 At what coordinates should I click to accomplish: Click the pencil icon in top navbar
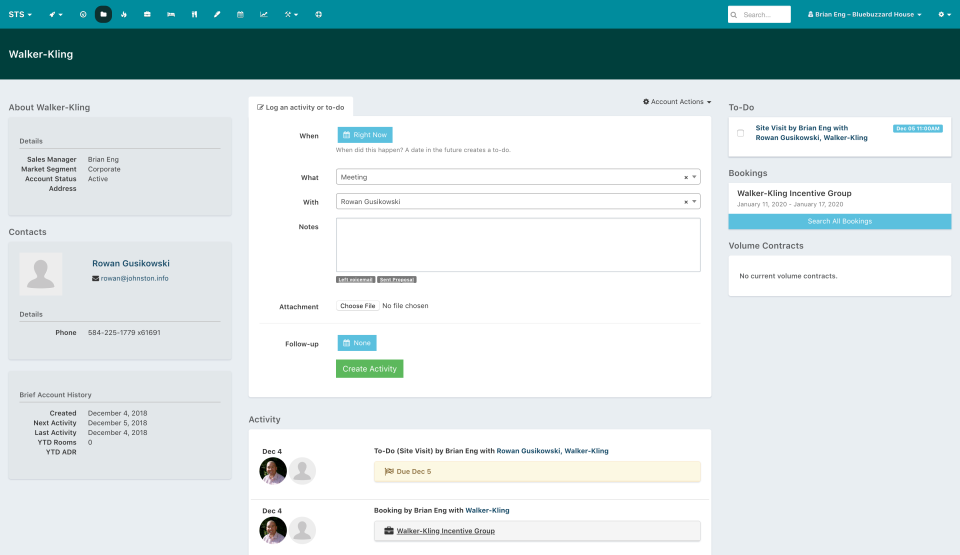pos(217,14)
